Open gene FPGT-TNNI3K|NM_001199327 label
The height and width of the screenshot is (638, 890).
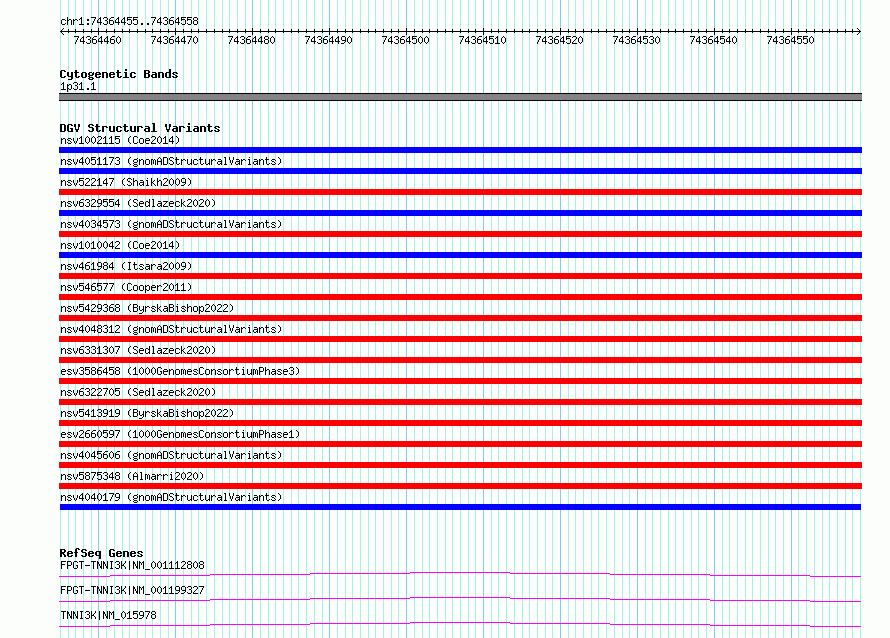(x=132, y=590)
